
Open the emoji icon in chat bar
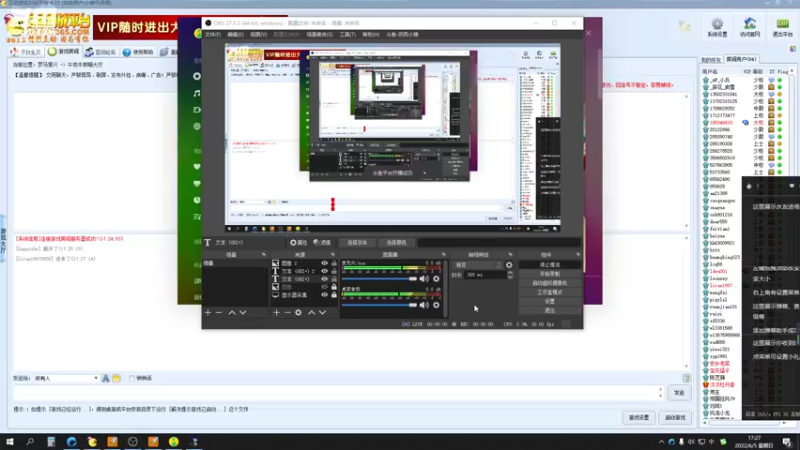[x=116, y=378]
